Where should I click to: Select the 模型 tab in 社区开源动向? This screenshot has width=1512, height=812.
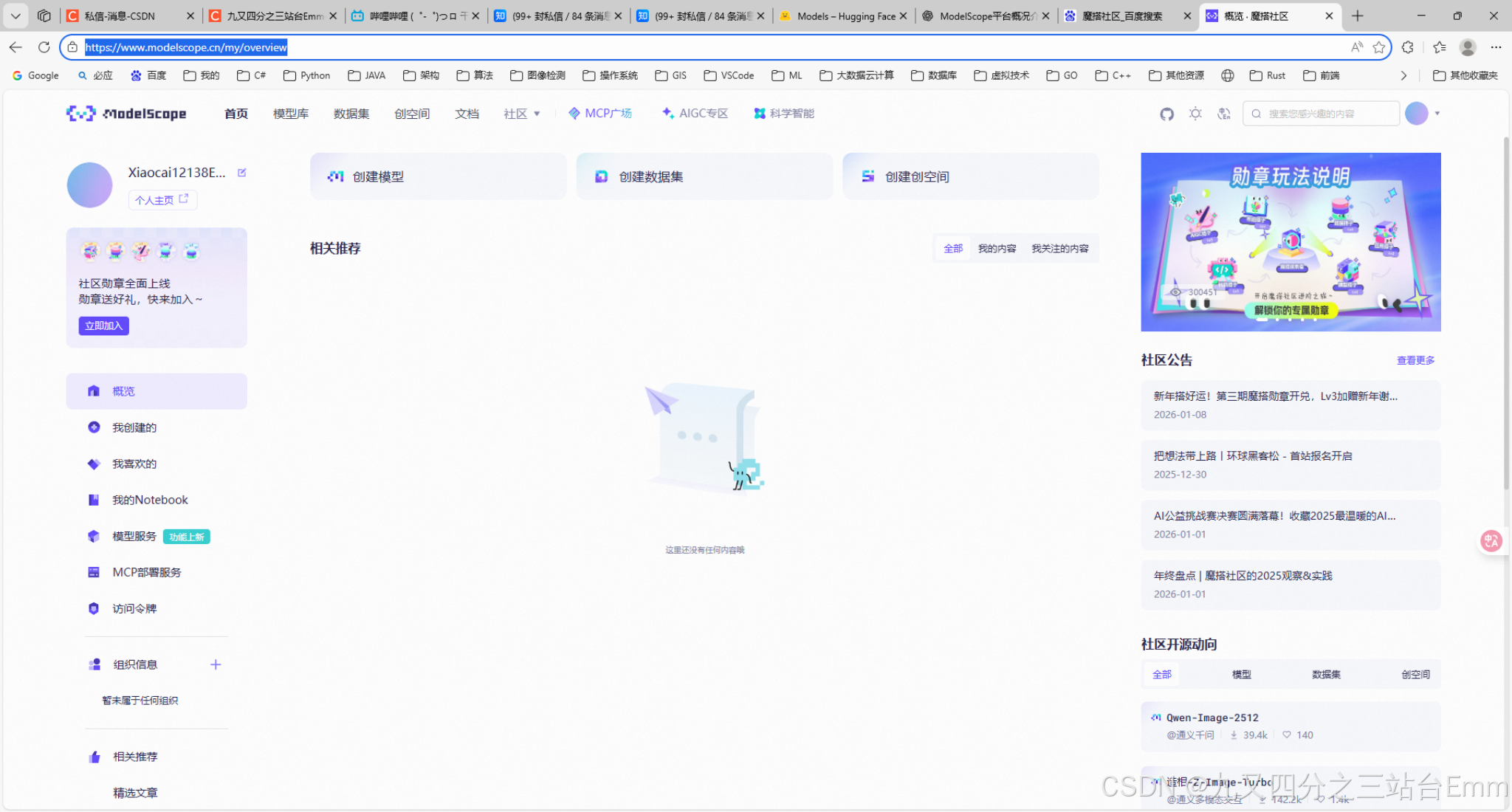[1241, 674]
